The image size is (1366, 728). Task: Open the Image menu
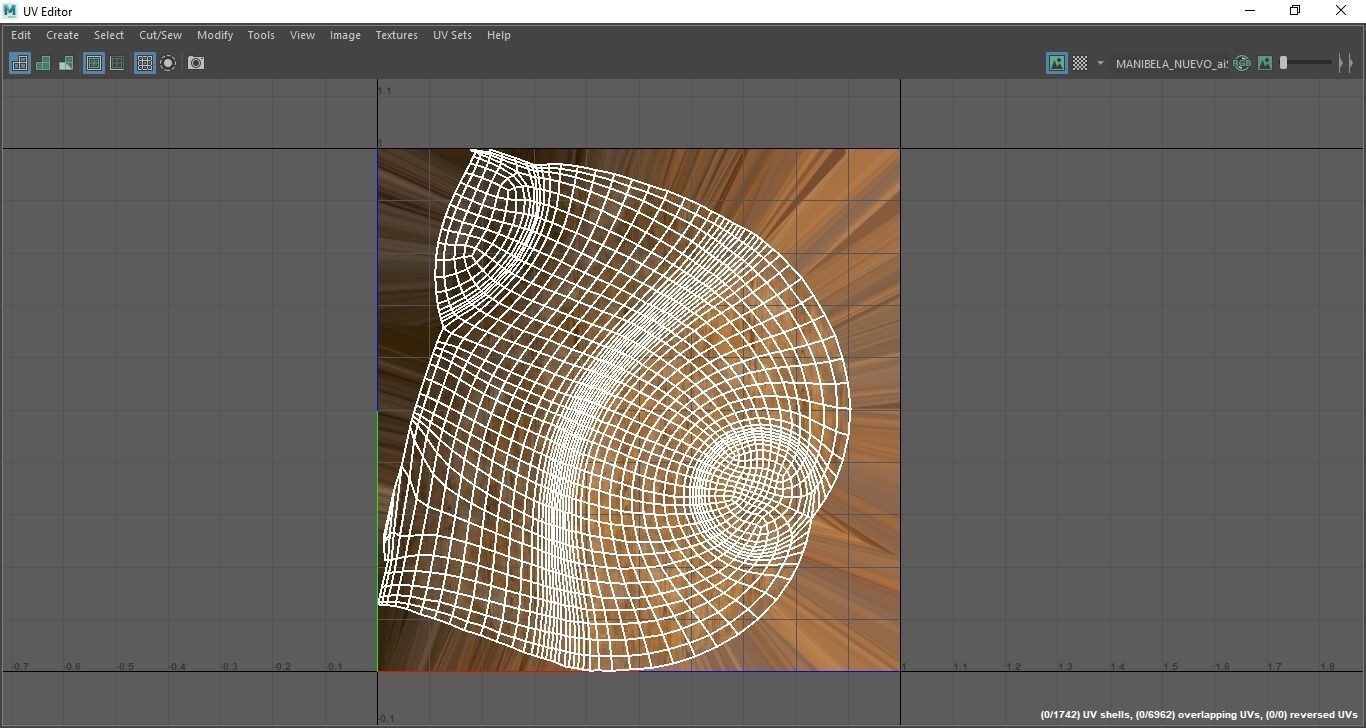[345, 35]
